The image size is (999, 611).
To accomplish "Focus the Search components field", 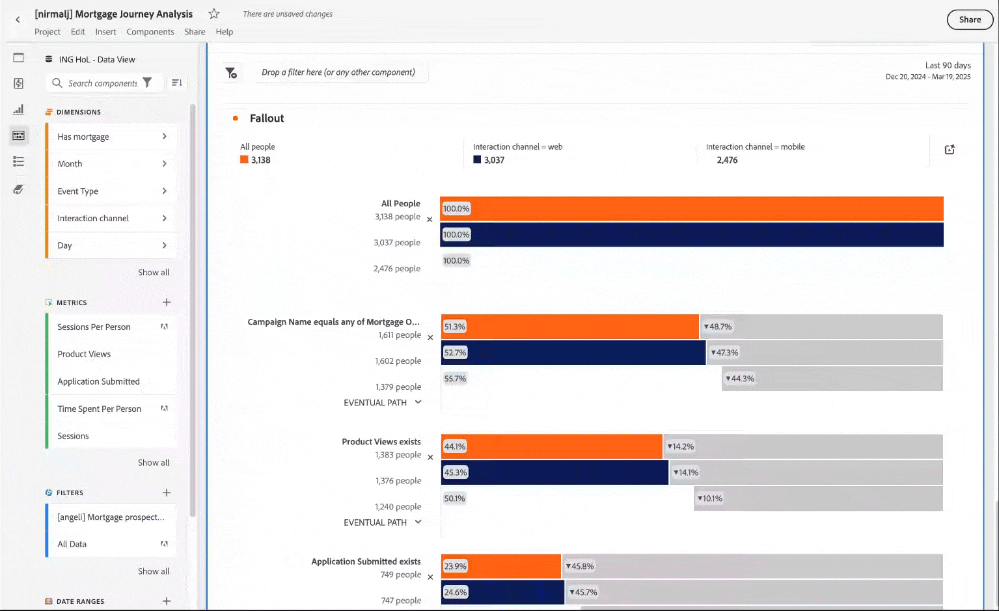I will tap(102, 83).
